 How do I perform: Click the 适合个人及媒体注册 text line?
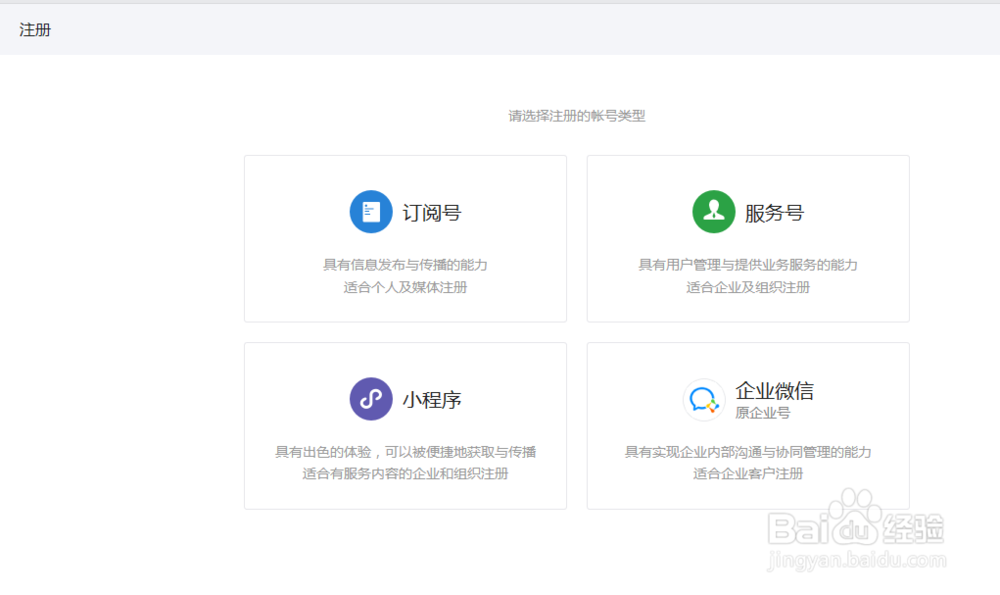point(405,288)
